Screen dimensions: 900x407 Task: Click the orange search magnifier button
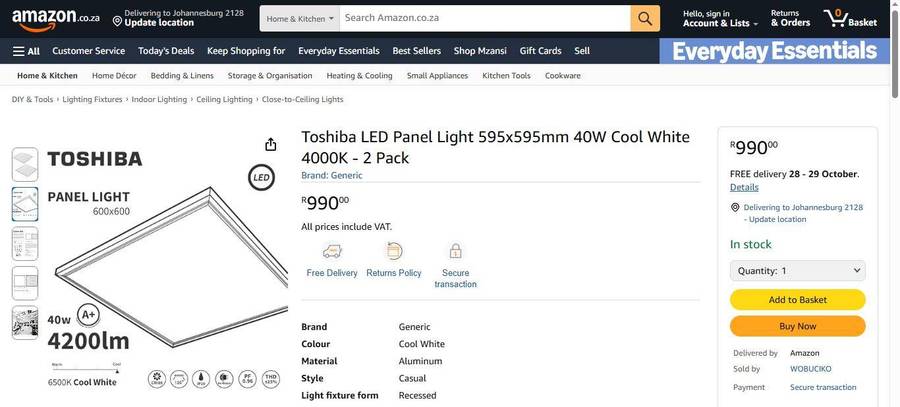[x=645, y=18]
